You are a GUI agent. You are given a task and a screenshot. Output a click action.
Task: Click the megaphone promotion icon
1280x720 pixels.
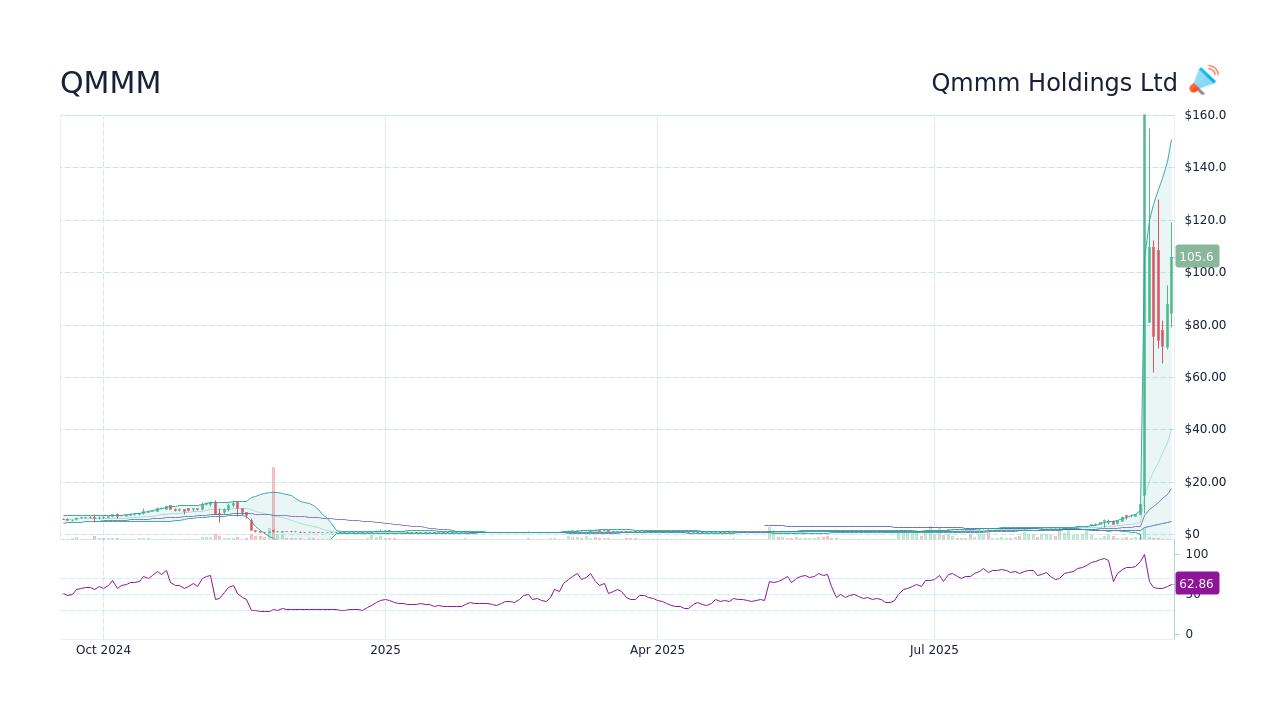[x=1203, y=79]
